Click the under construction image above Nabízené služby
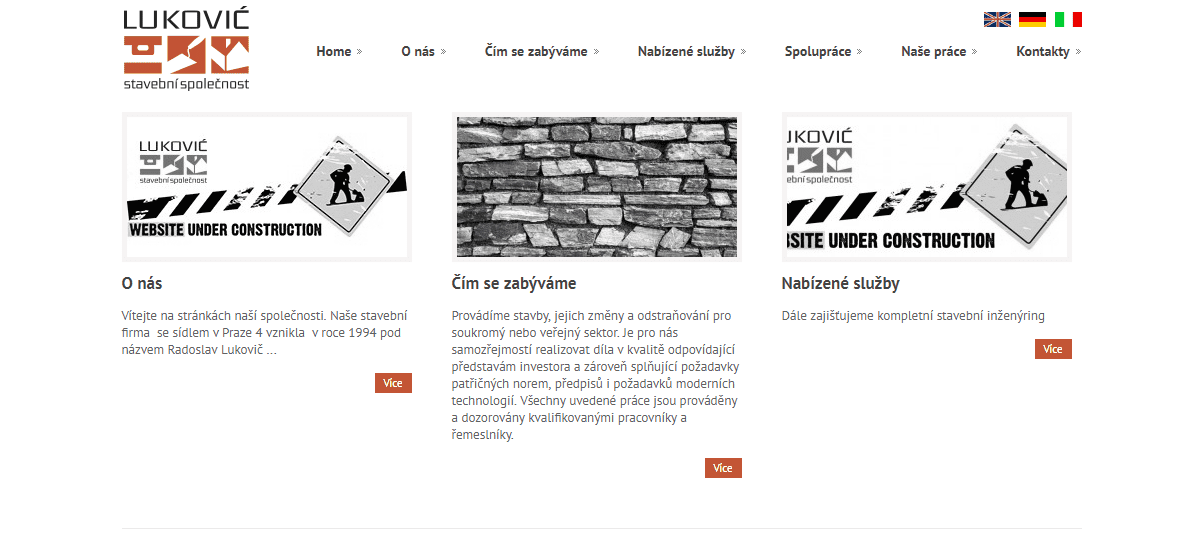This screenshot has width=1198, height=550. tap(927, 187)
